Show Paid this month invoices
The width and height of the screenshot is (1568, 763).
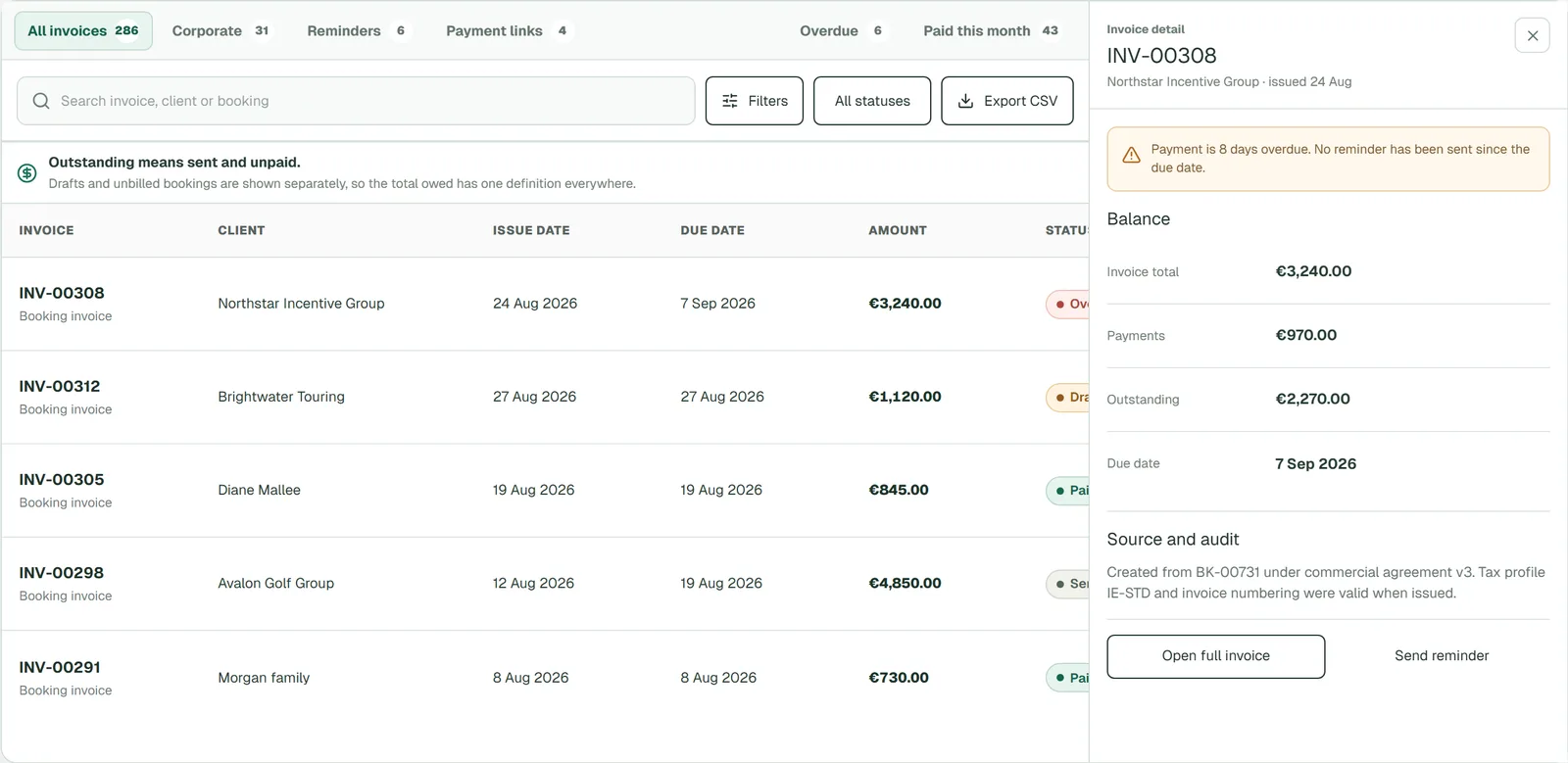(991, 31)
